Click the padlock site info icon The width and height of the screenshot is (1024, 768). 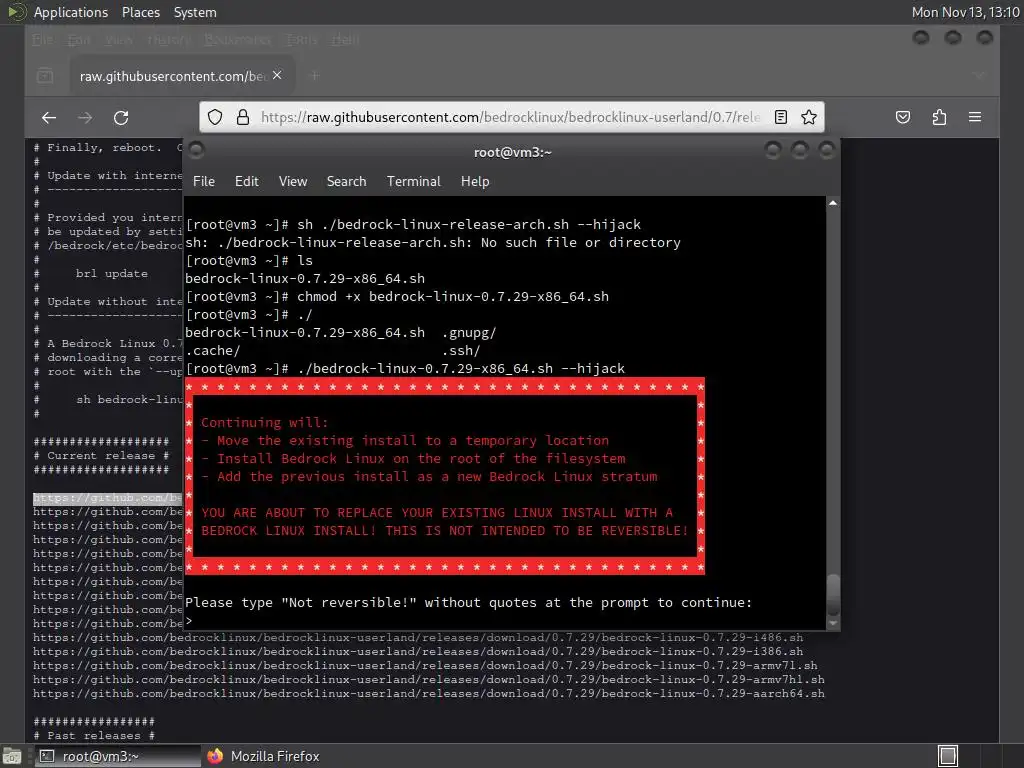click(x=243, y=118)
